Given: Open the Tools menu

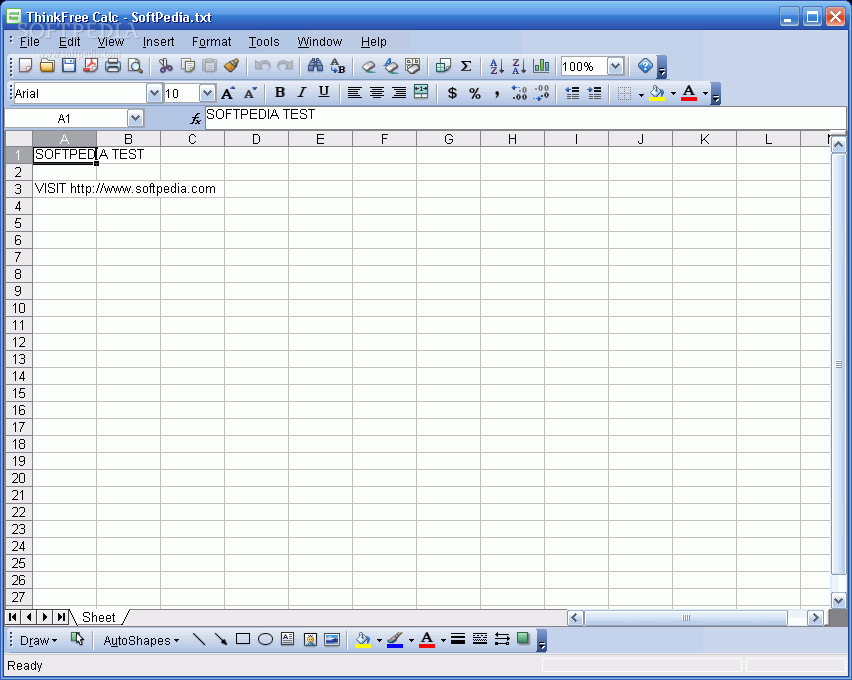Looking at the screenshot, I should [264, 42].
